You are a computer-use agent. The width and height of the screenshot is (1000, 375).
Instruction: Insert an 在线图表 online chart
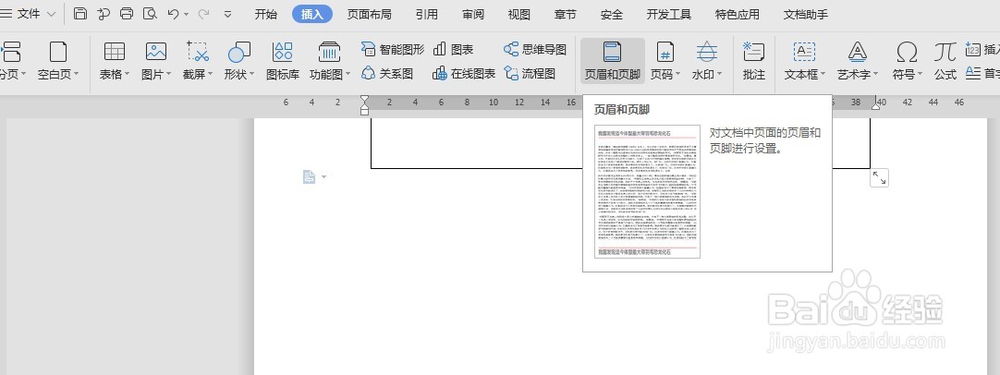coord(464,74)
